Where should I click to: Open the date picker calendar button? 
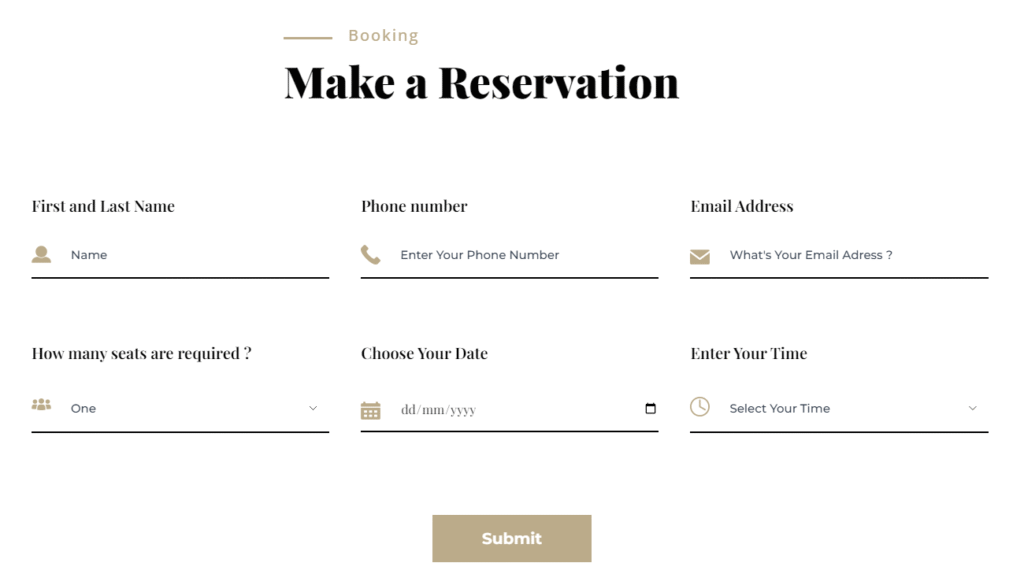coord(651,409)
